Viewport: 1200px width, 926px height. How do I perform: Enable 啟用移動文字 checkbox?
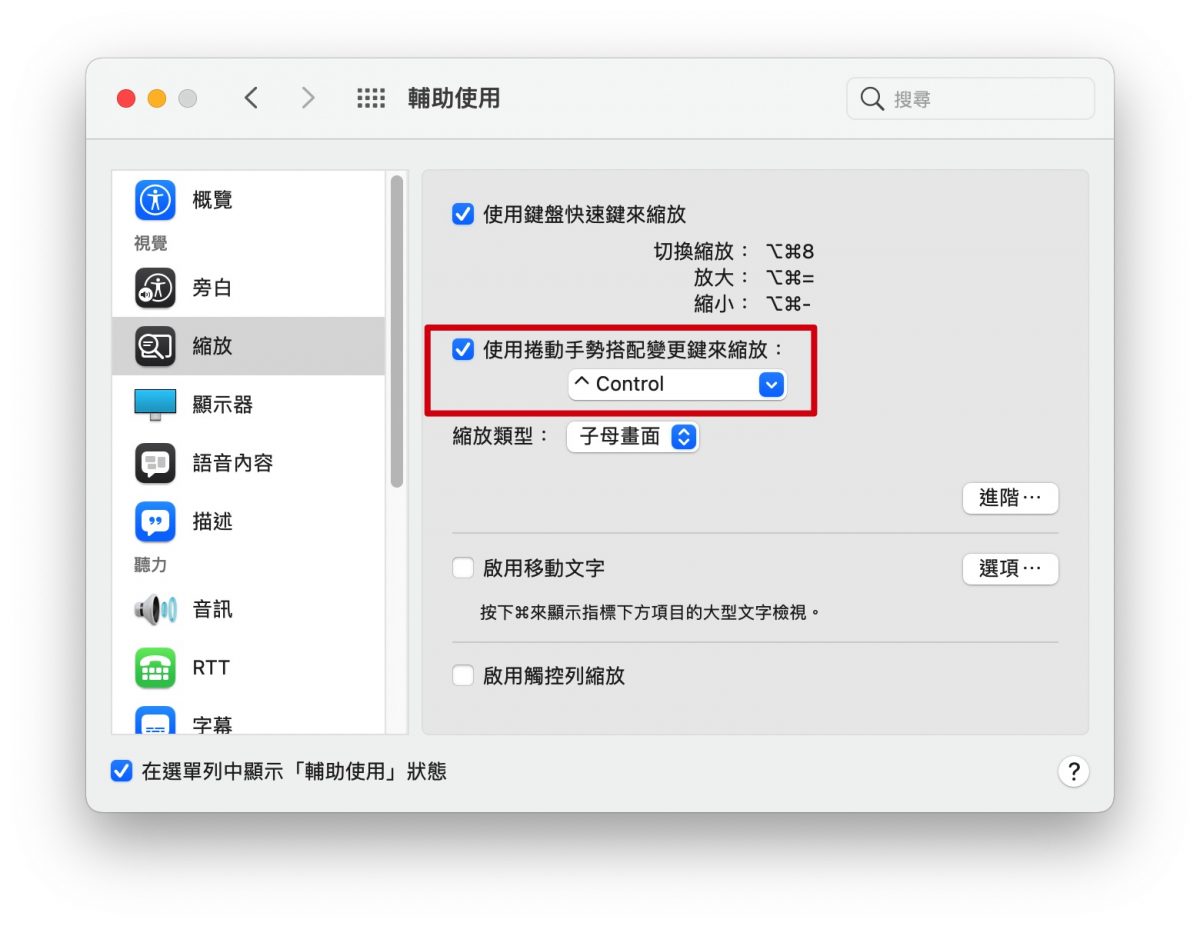pos(463,568)
